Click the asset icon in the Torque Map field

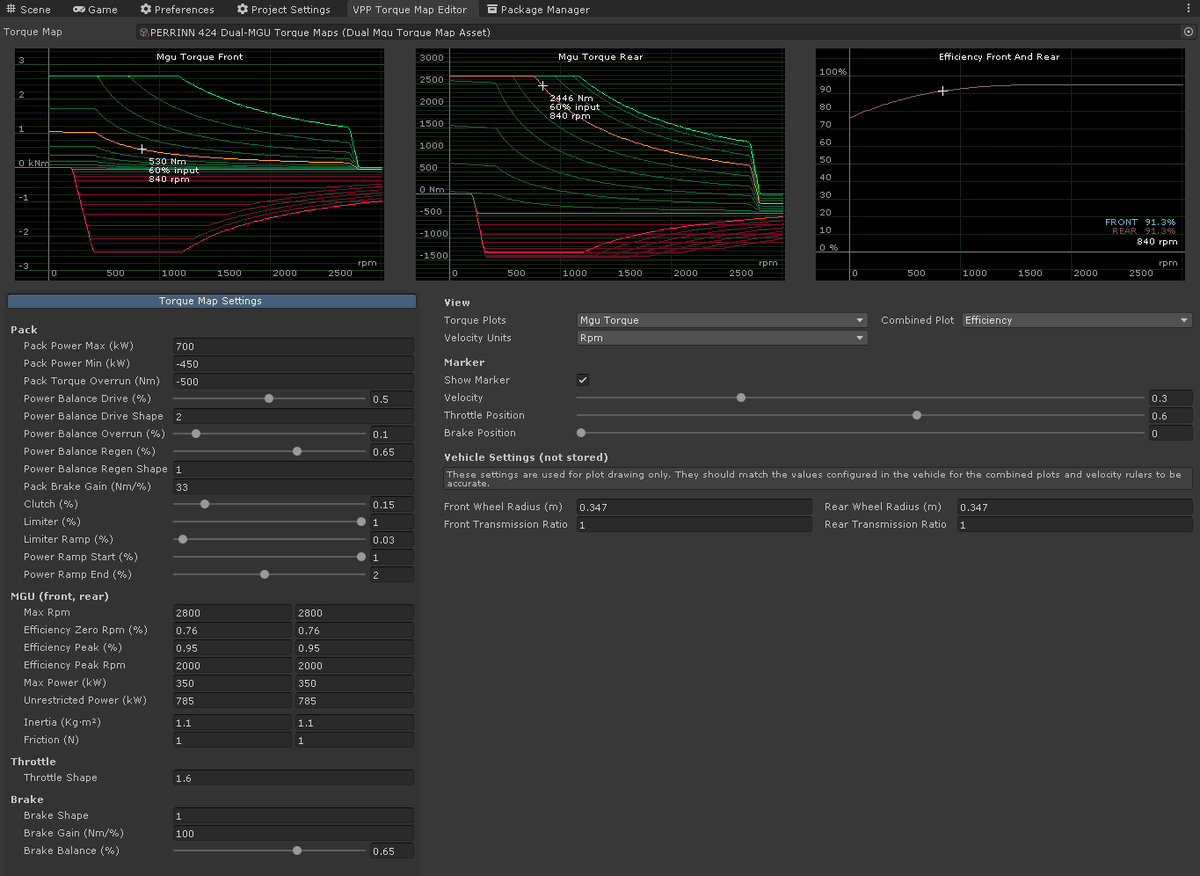pyautogui.click(x=145, y=32)
